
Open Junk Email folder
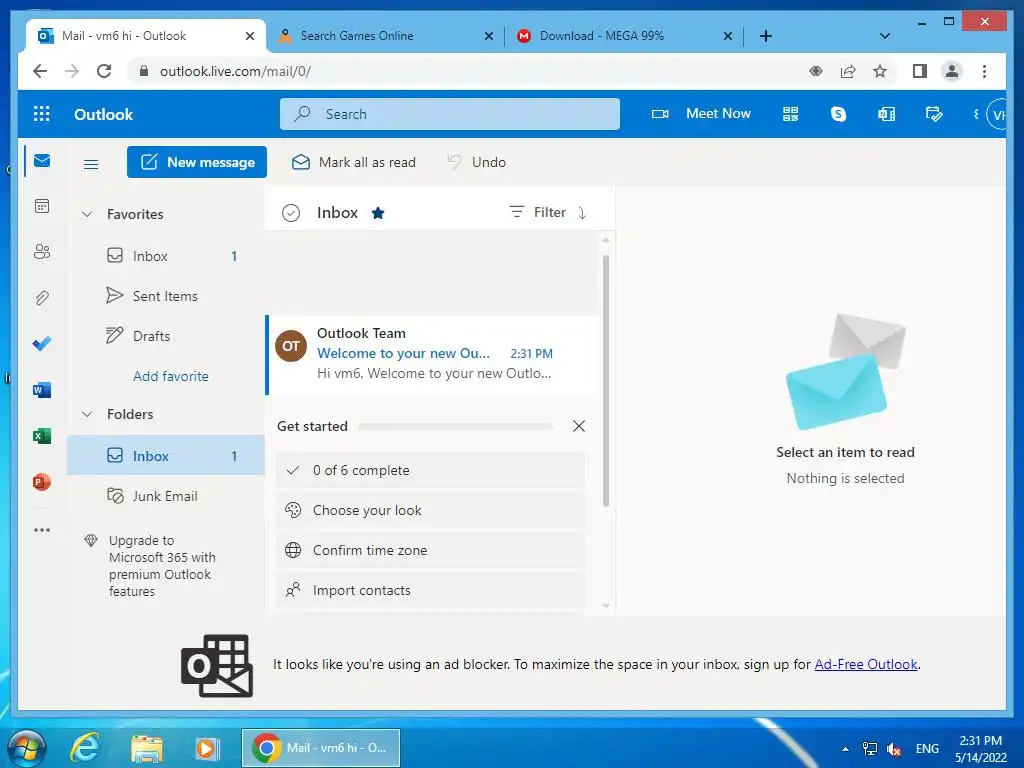pos(165,496)
